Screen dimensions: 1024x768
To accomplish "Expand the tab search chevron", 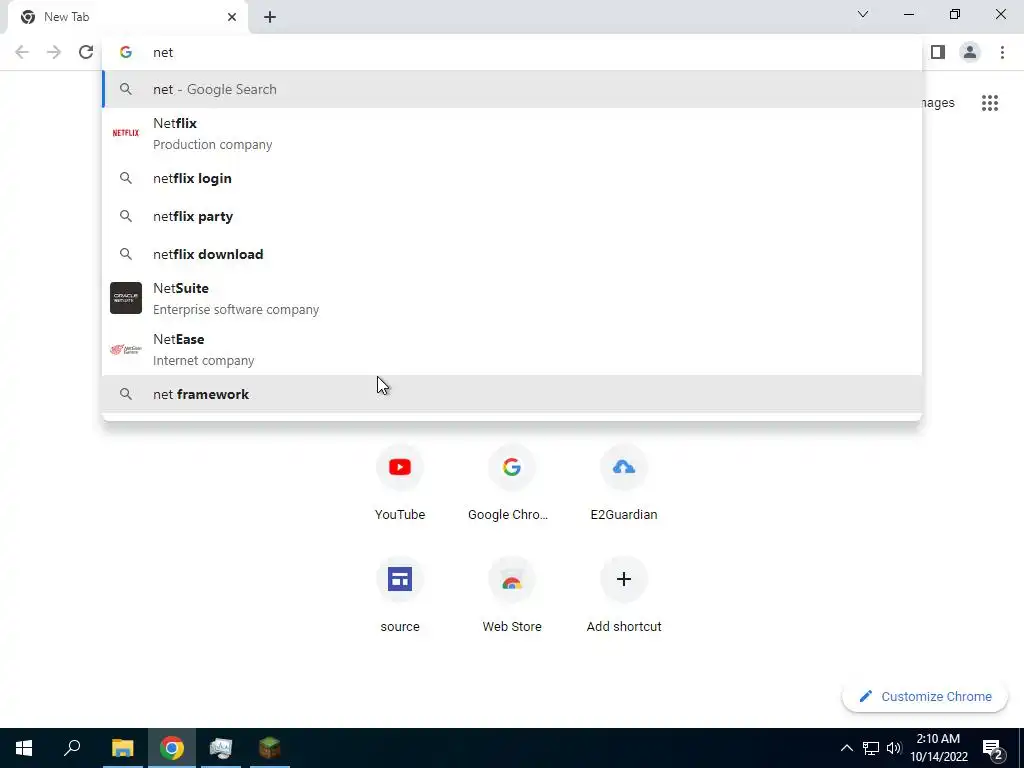I will [863, 14].
